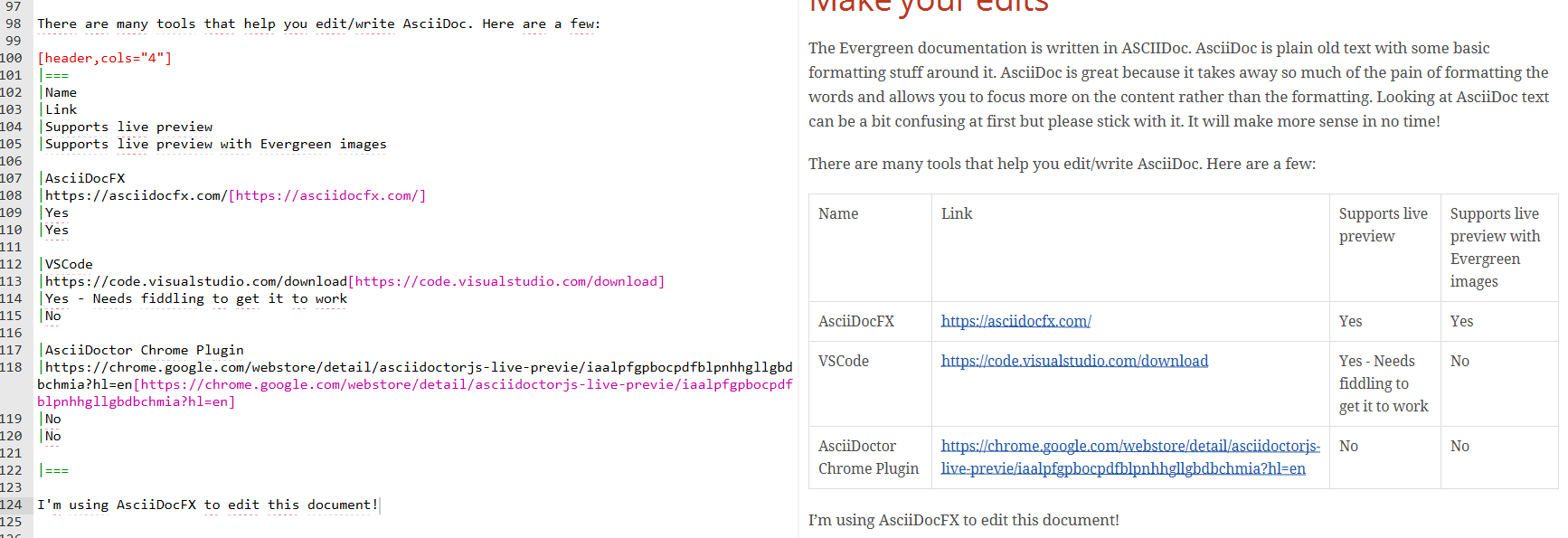
Task: Click '|Yes - Needs fiddling to get it to work' line
Action: coord(193,298)
